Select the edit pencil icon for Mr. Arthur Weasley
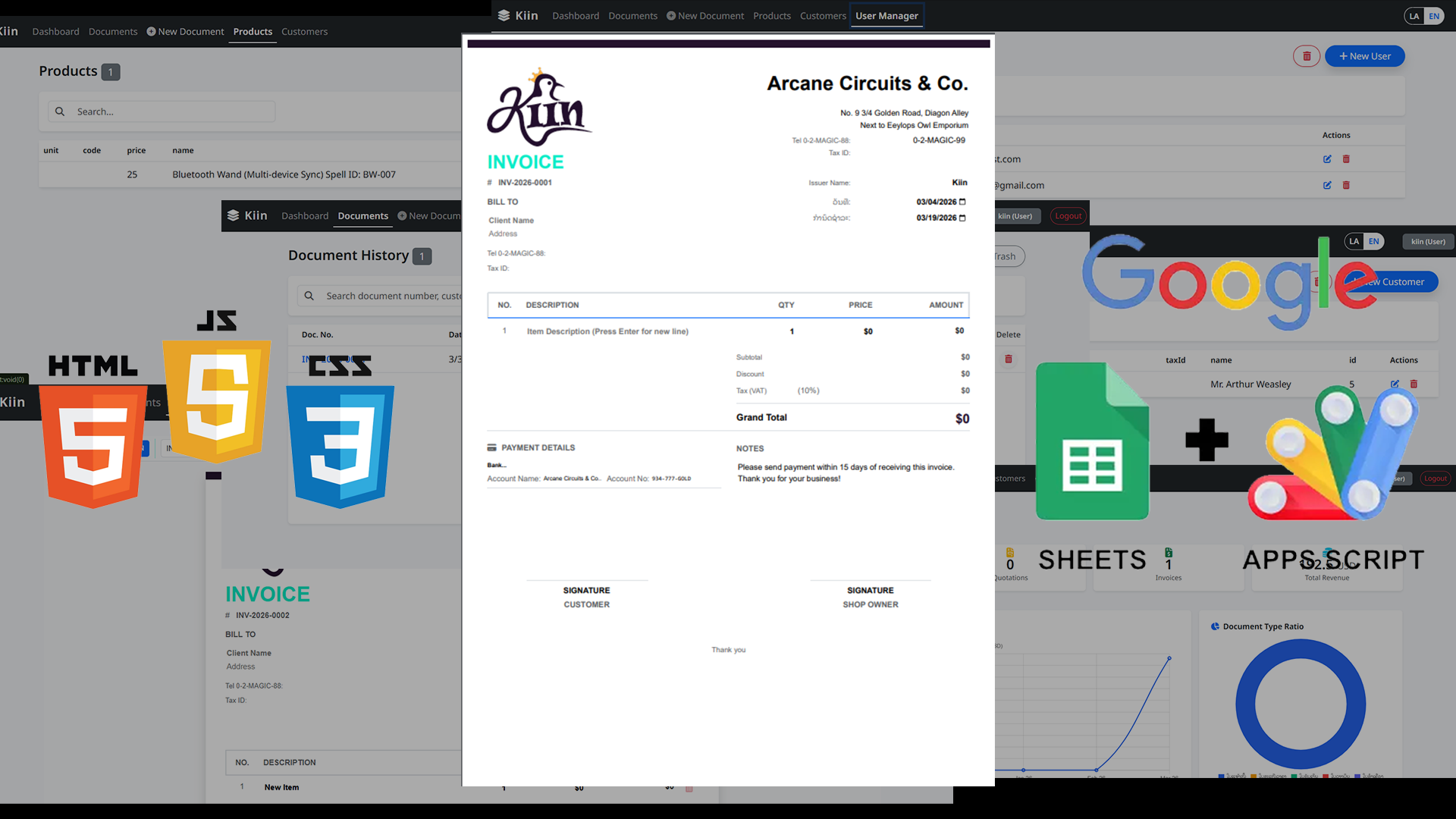Viewport: 1456px width, 819px height. pyautogui.click(x=1394, y=384)
